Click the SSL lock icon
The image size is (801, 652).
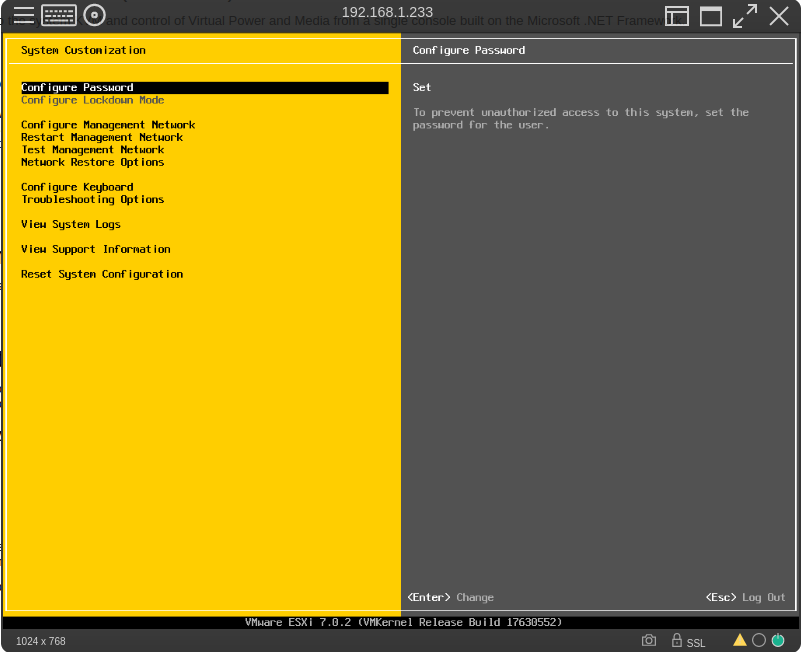pos(677,640)
